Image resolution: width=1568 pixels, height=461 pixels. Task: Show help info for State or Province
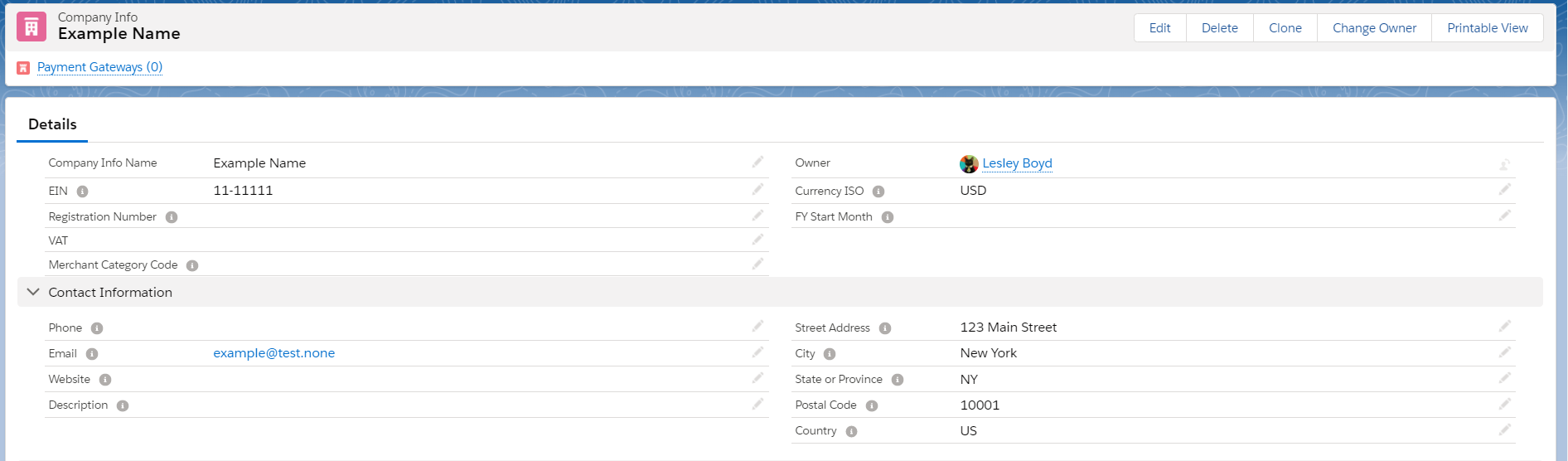898,380
